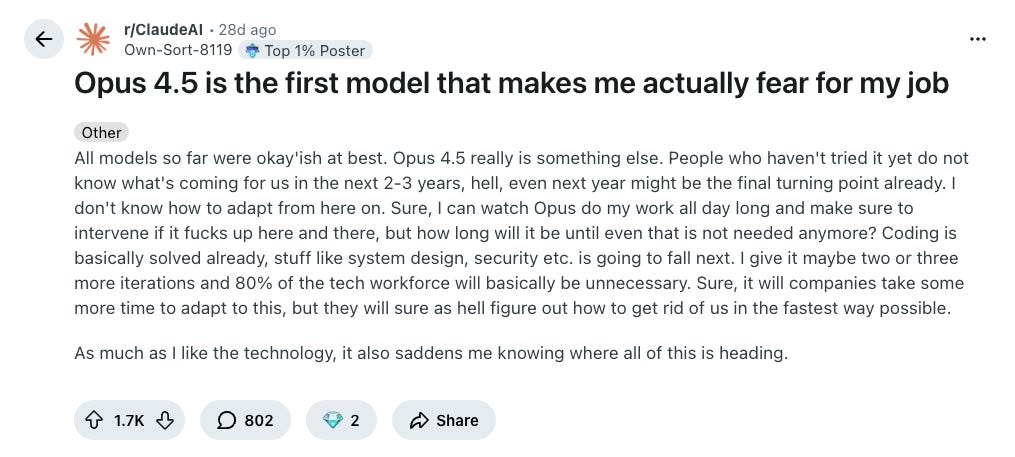Select the Other post flair tag

(101, 132)
